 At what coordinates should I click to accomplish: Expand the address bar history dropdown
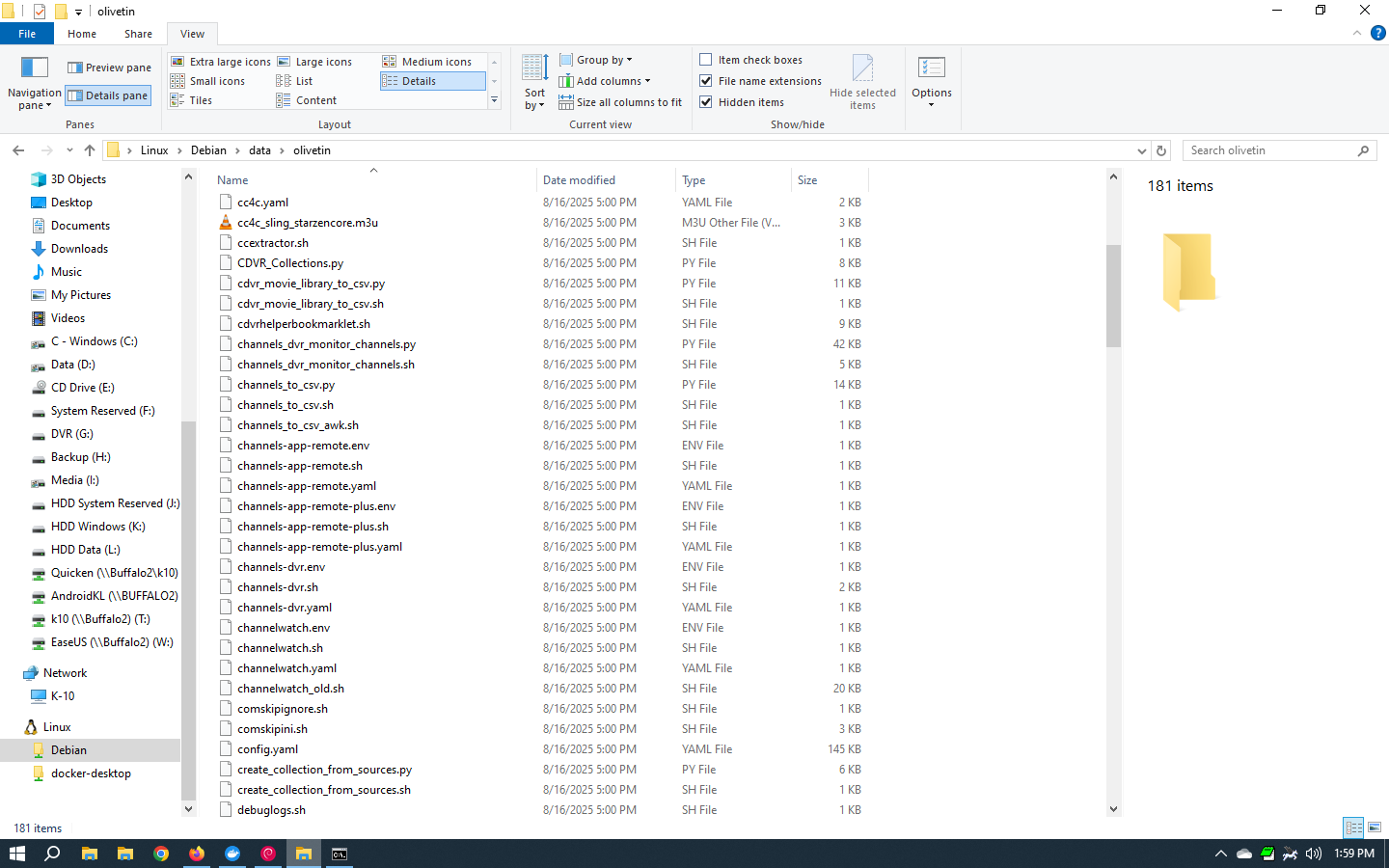point(1141,150)
